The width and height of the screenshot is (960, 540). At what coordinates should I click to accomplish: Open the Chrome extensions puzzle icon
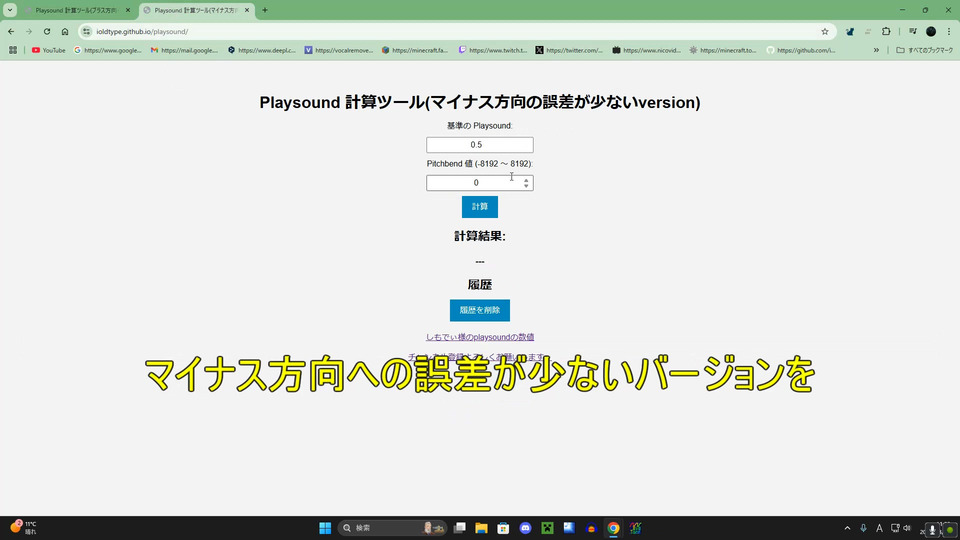coord(886,31)
